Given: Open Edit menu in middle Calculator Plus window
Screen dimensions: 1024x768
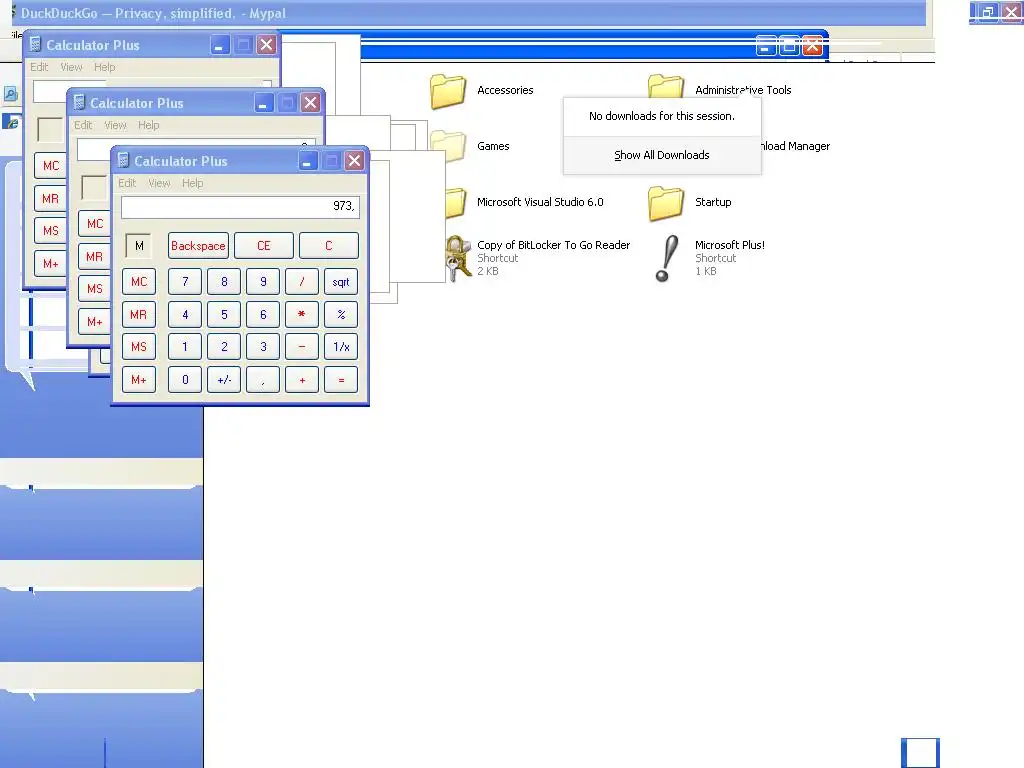Looking at the screenshot, I should [x=83, y=125].
